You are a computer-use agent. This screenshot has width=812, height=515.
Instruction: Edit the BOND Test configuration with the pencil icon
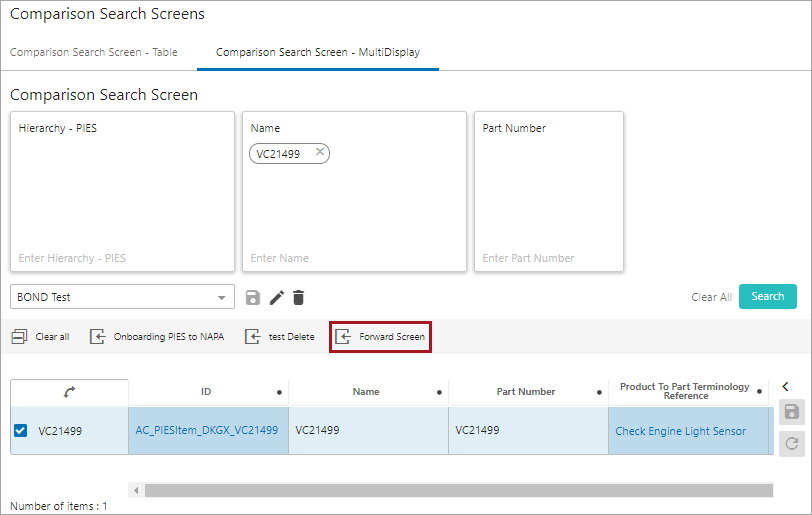[x=277, y=297]
